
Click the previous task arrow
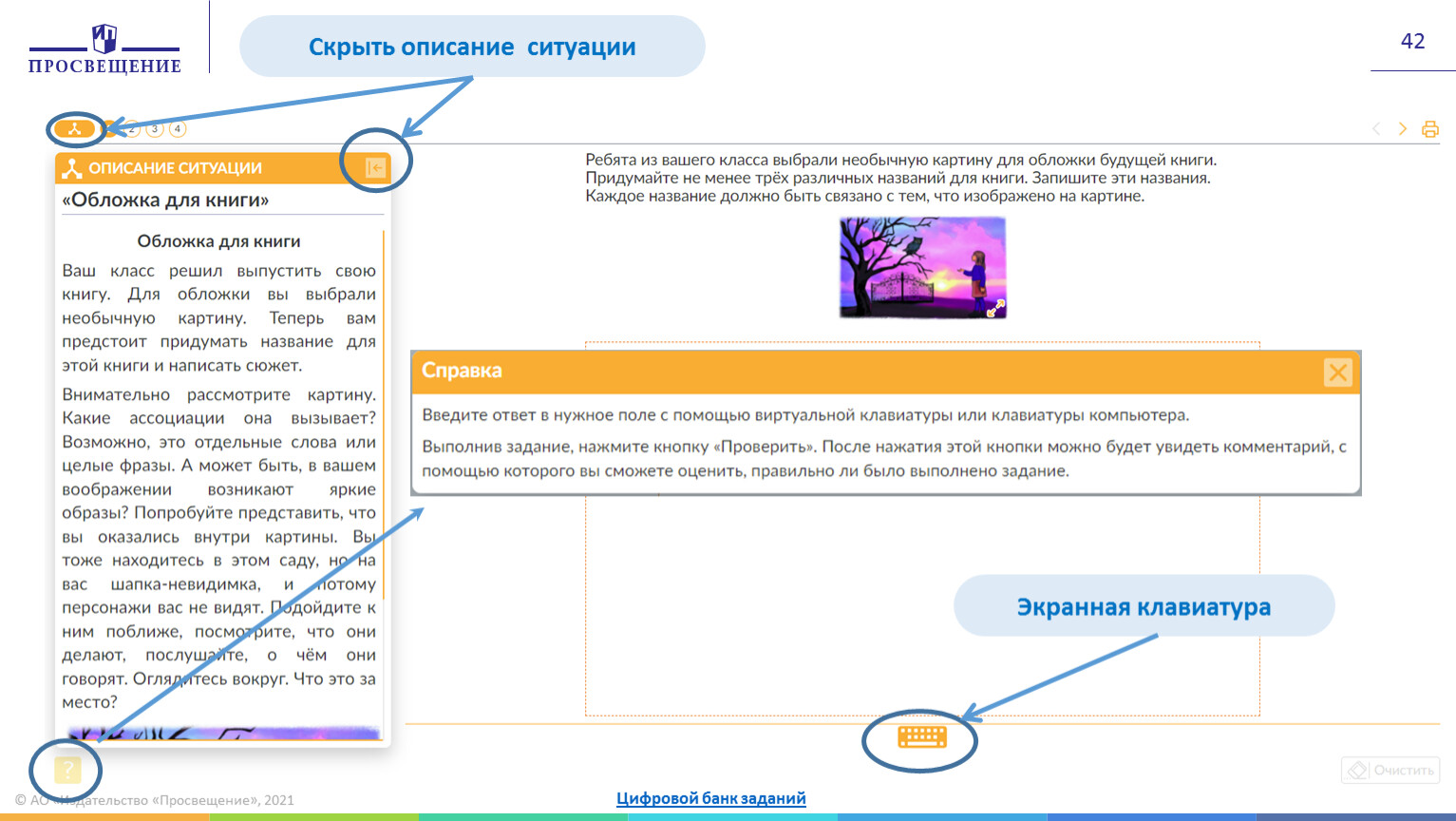click(x=1376, y=128)
